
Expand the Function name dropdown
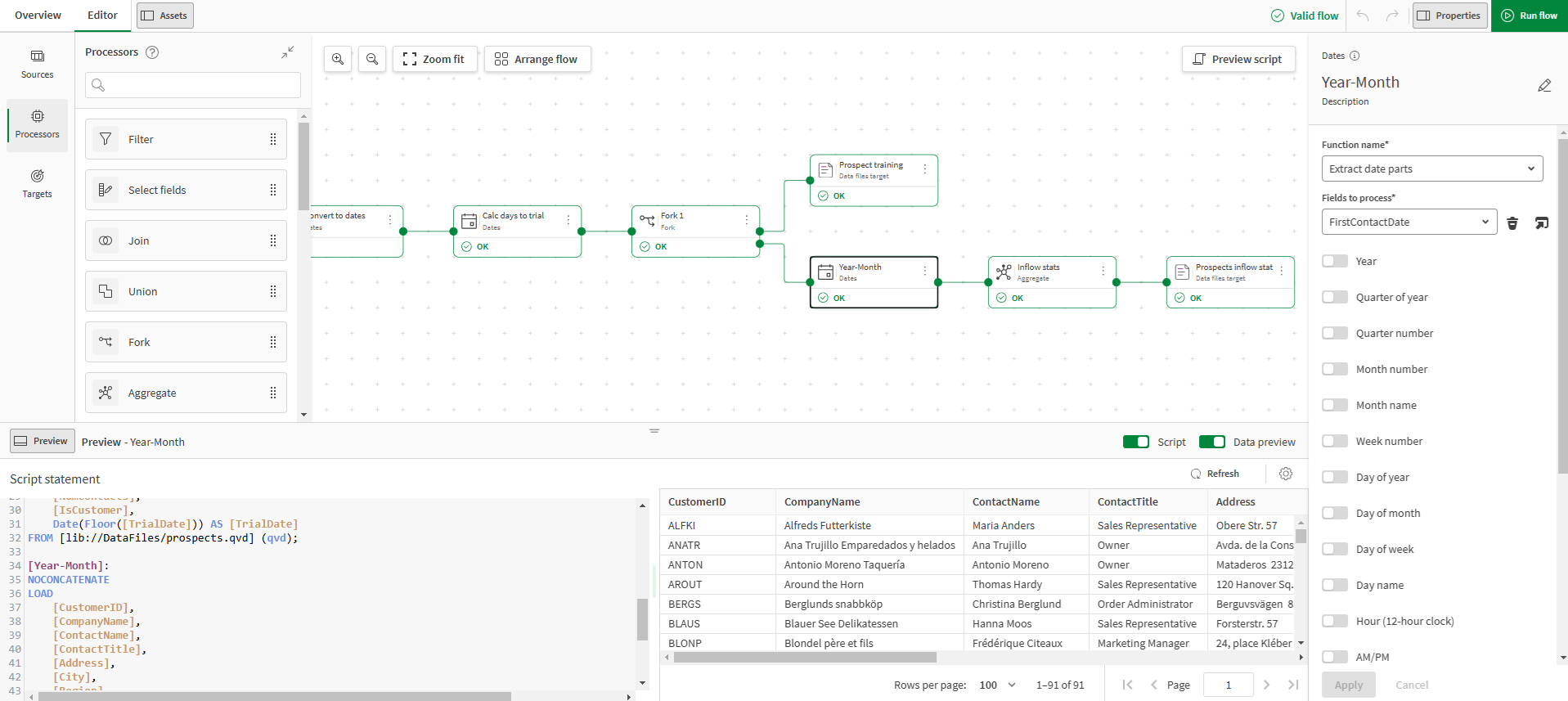tap(1431, 169)
